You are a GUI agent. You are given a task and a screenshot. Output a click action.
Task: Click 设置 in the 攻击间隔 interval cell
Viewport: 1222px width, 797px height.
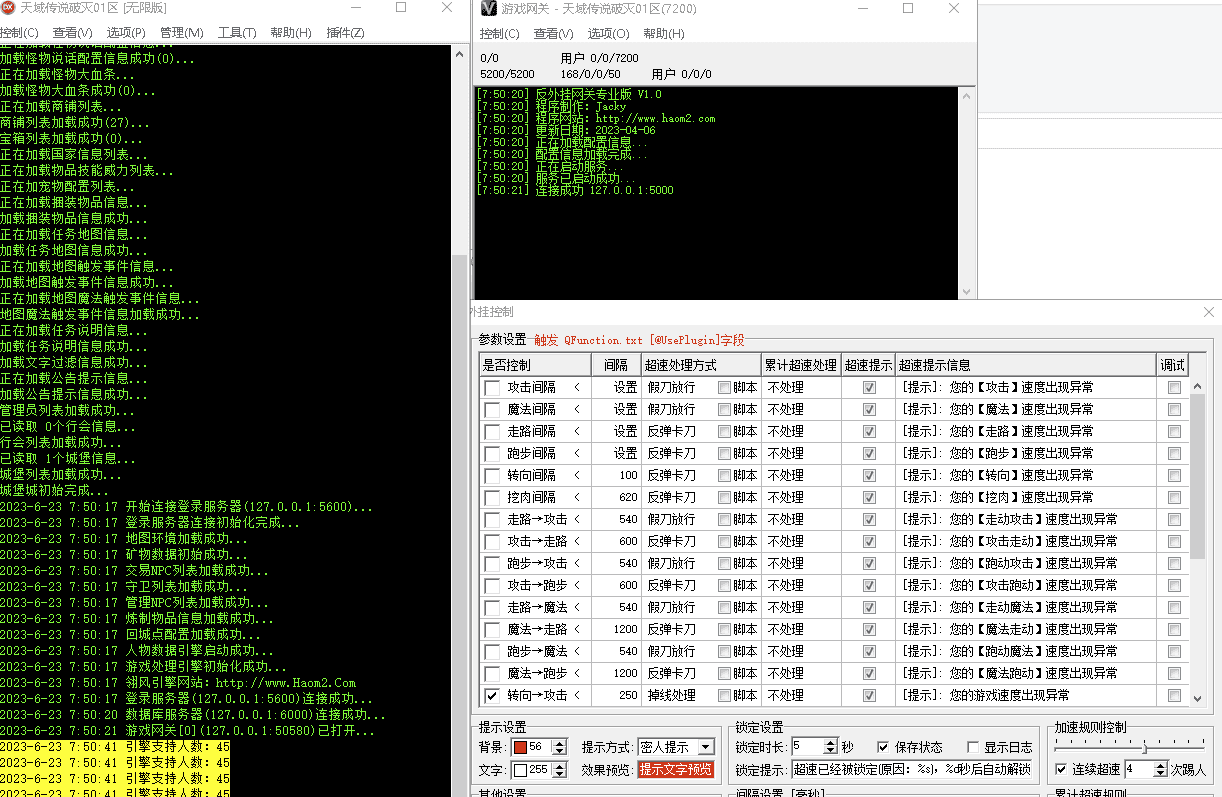(625, 387)
